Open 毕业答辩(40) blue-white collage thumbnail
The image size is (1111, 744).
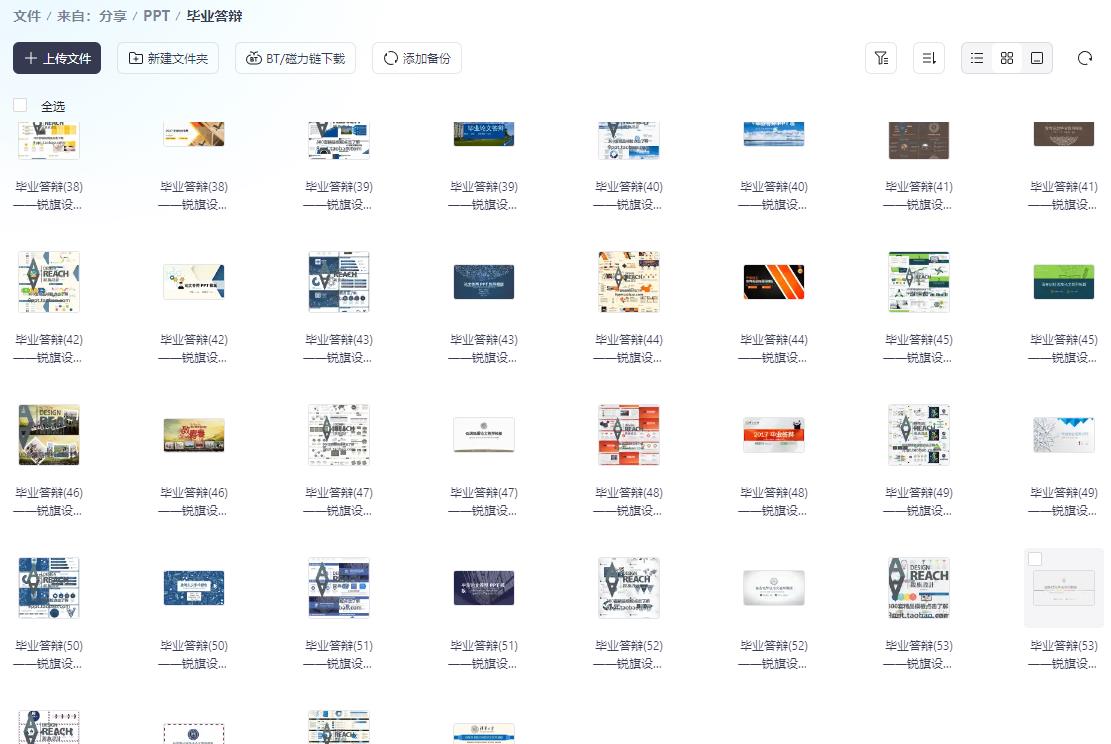click(628, 140)
